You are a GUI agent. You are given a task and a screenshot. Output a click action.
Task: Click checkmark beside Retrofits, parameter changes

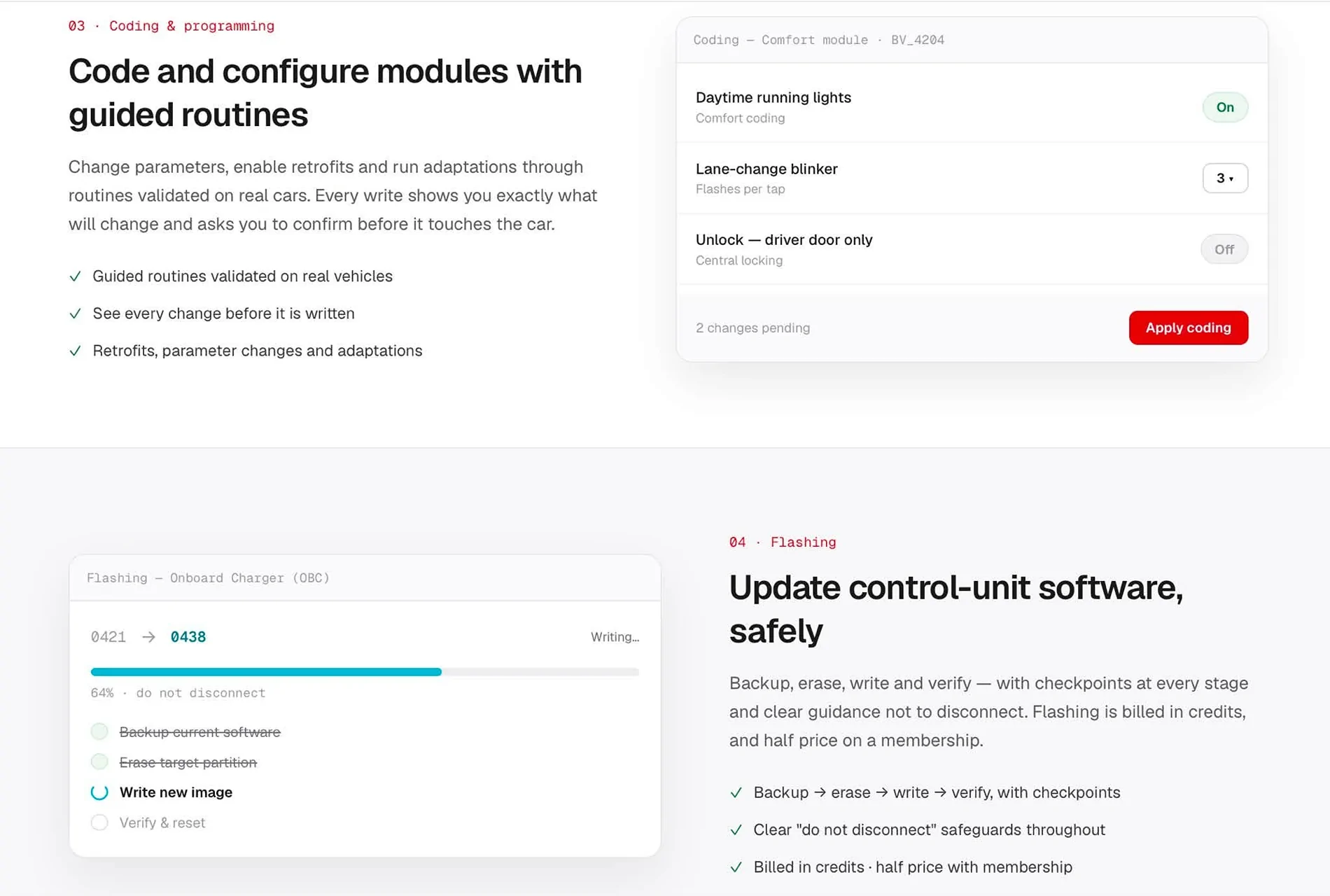click(x=76, y=351)
